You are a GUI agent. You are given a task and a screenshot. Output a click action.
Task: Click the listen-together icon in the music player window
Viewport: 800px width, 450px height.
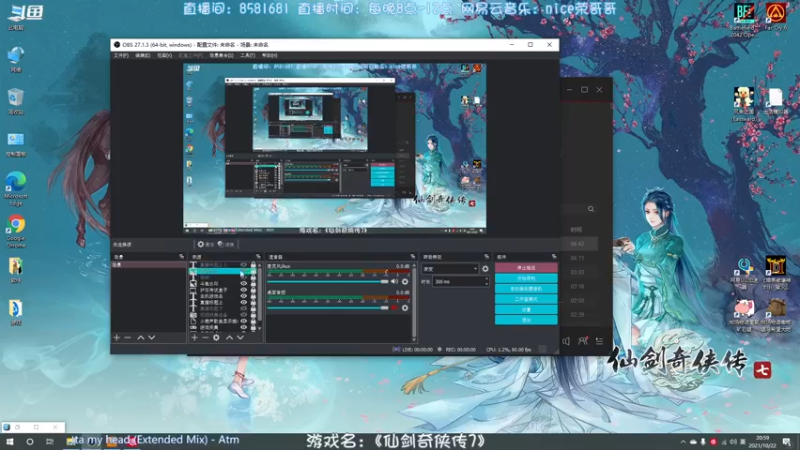point(583,341)
